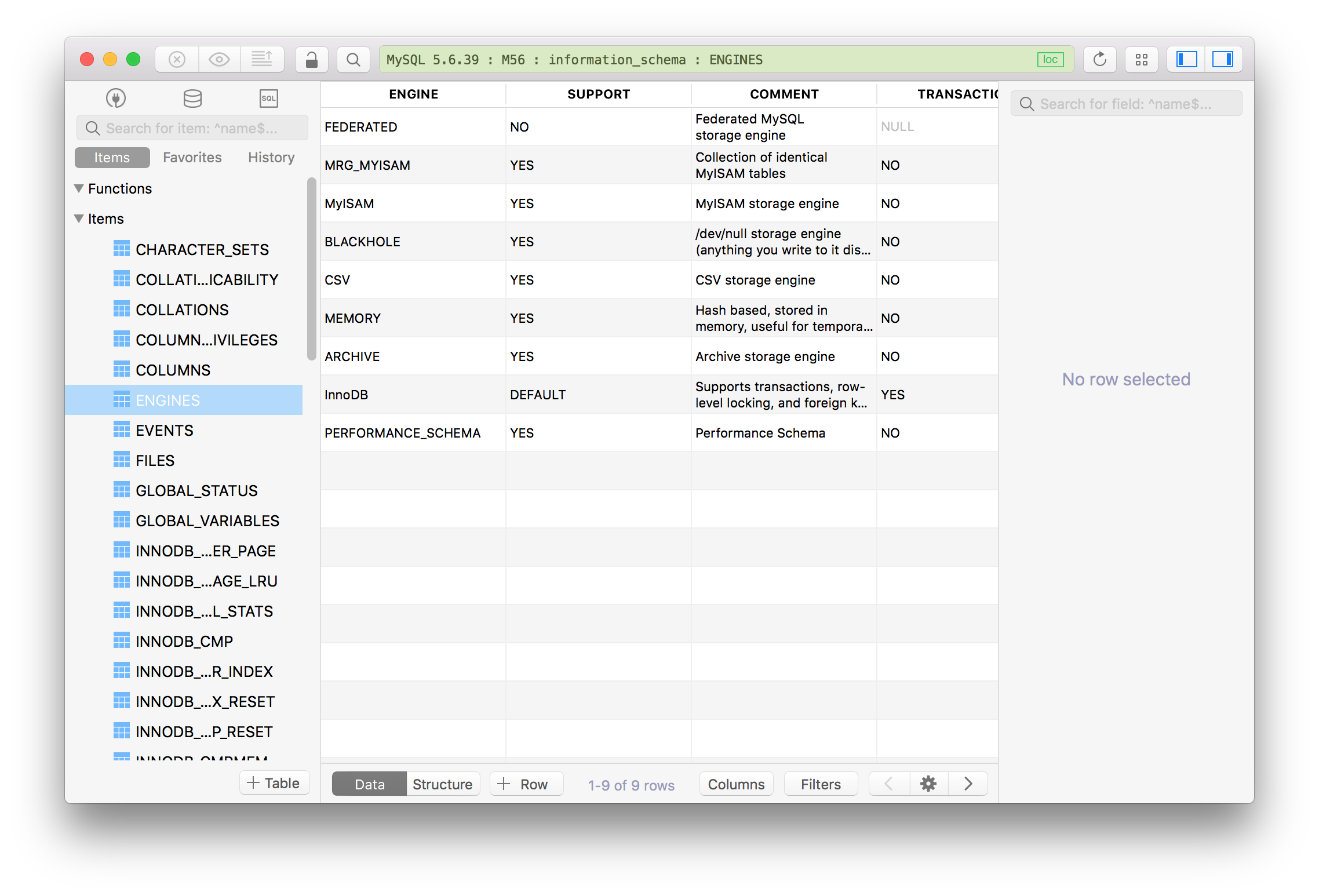Screen dimensions: 1319x896
Task: Go to next page arrow
Action: pyautogui.click(x=968, y=784)
